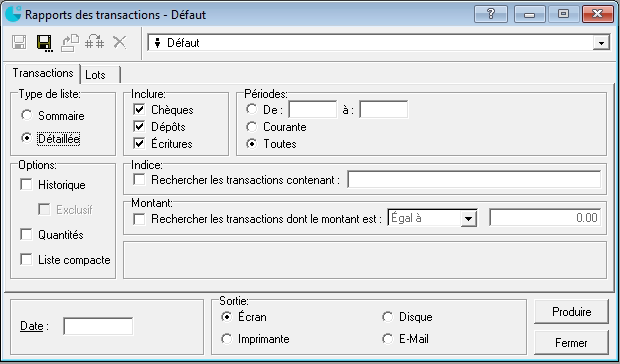The height and width of the screenshot is (364, 620).
Task: Tick the Liste compacte checkbox
Action: (26, 260)
